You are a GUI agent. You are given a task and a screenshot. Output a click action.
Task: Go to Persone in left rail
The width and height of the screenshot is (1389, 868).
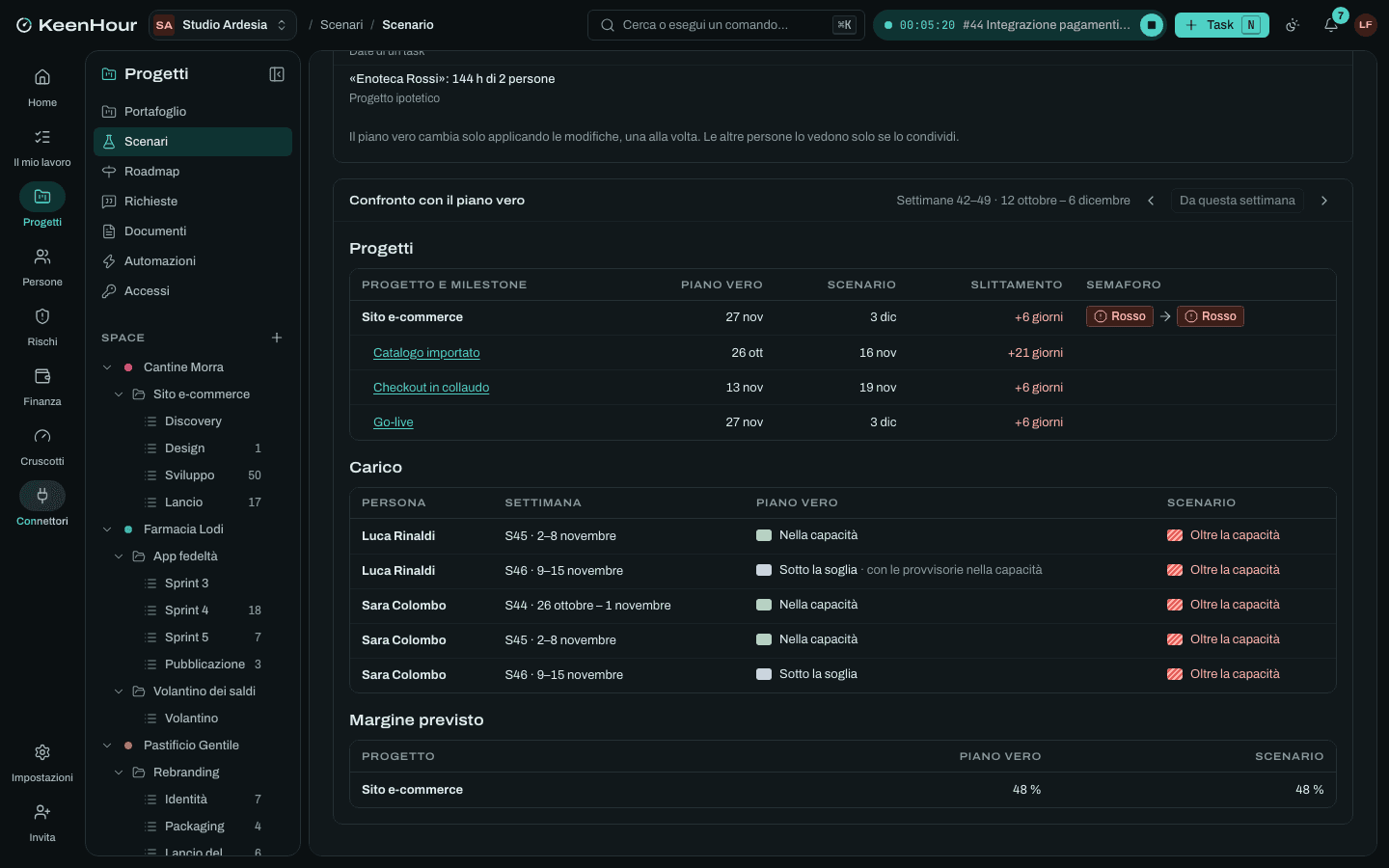[42, 267]
